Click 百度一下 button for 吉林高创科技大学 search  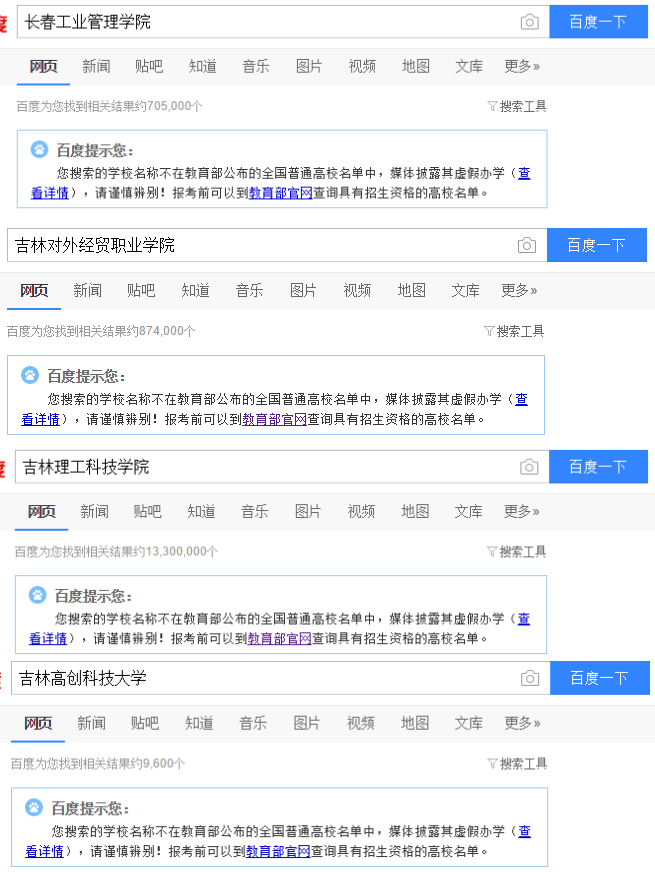tap(599, 678)
